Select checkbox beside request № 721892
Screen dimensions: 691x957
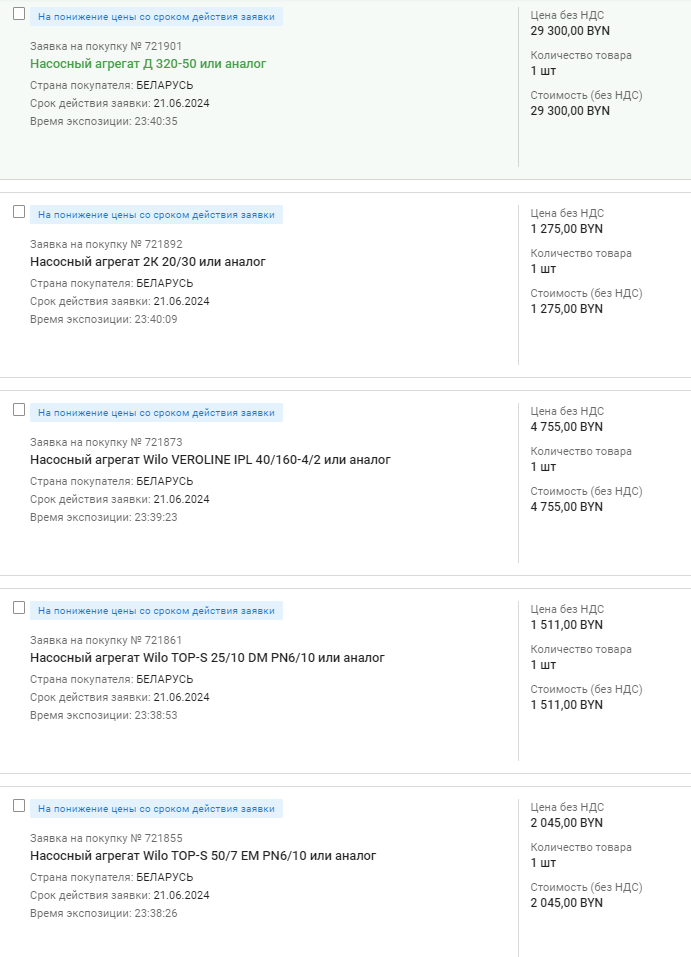click(19, 212)
